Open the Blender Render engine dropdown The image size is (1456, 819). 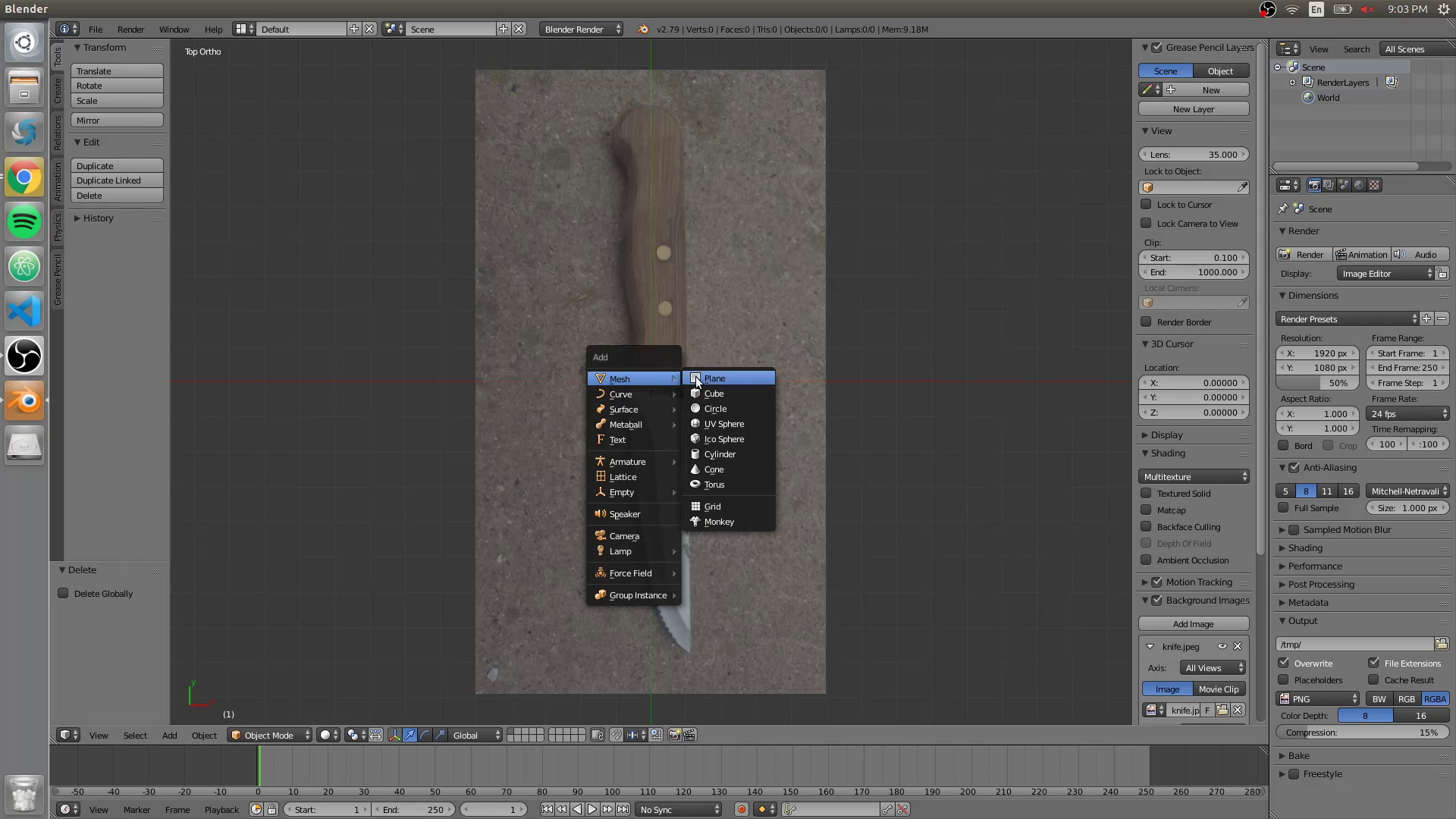tap(582, 30)
